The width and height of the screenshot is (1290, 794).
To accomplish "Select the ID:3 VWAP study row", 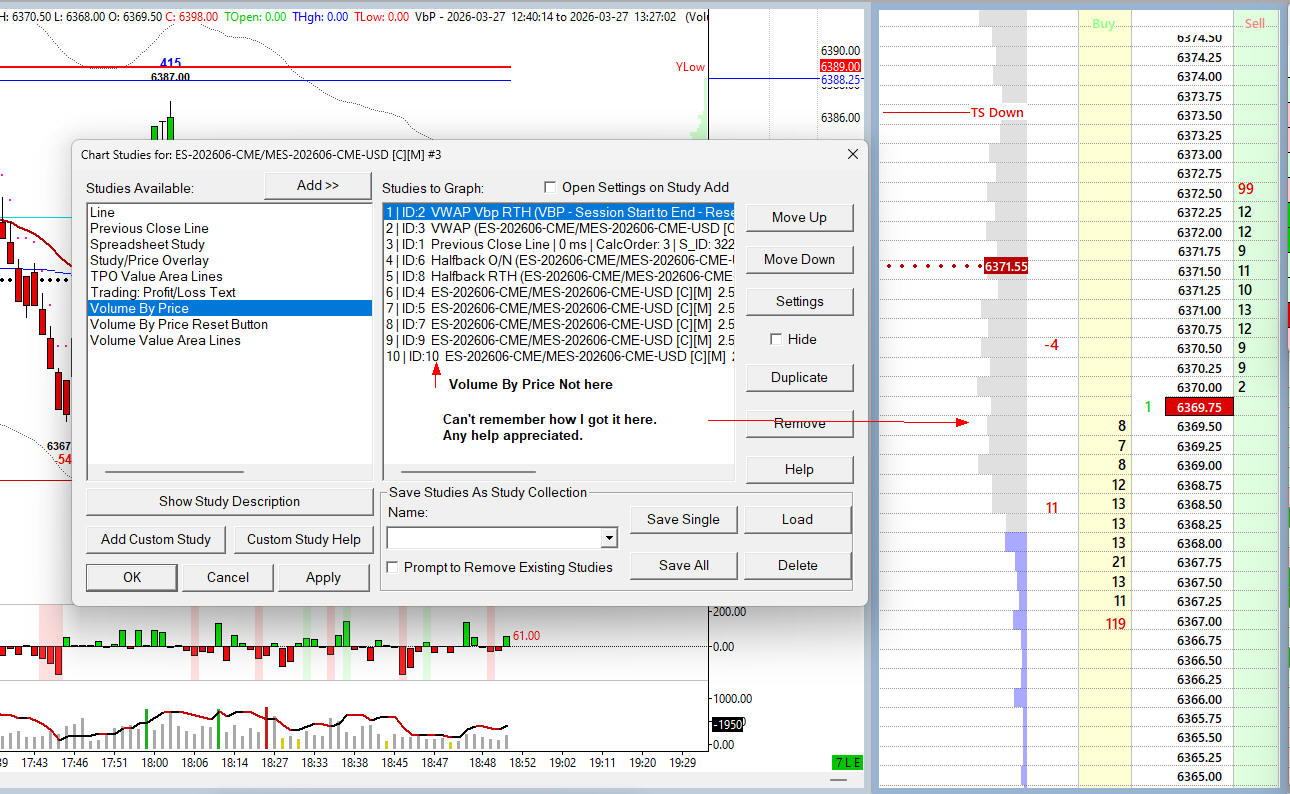I will click(x=559, y=228).
